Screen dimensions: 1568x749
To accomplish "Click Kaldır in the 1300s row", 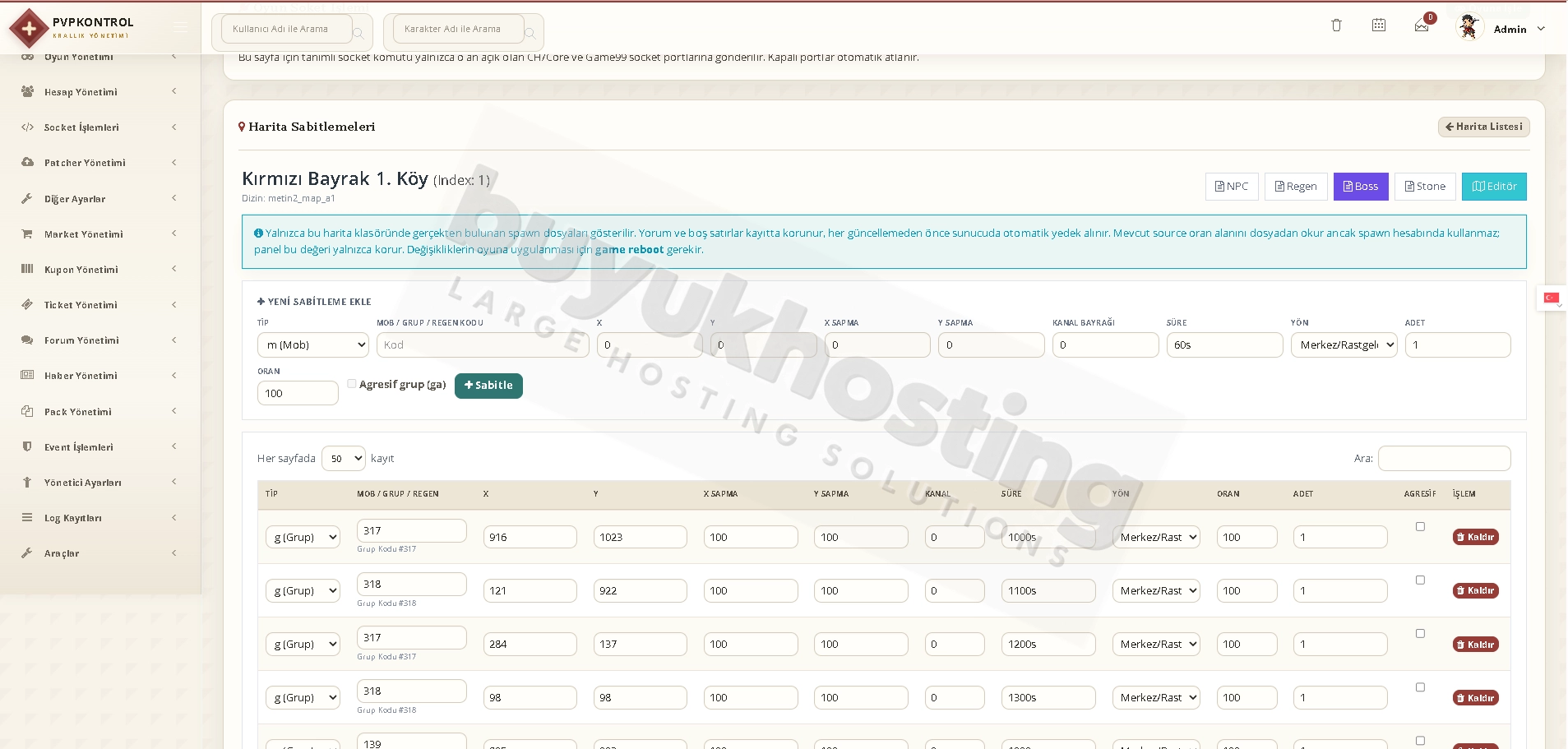I will (1476, 698).
